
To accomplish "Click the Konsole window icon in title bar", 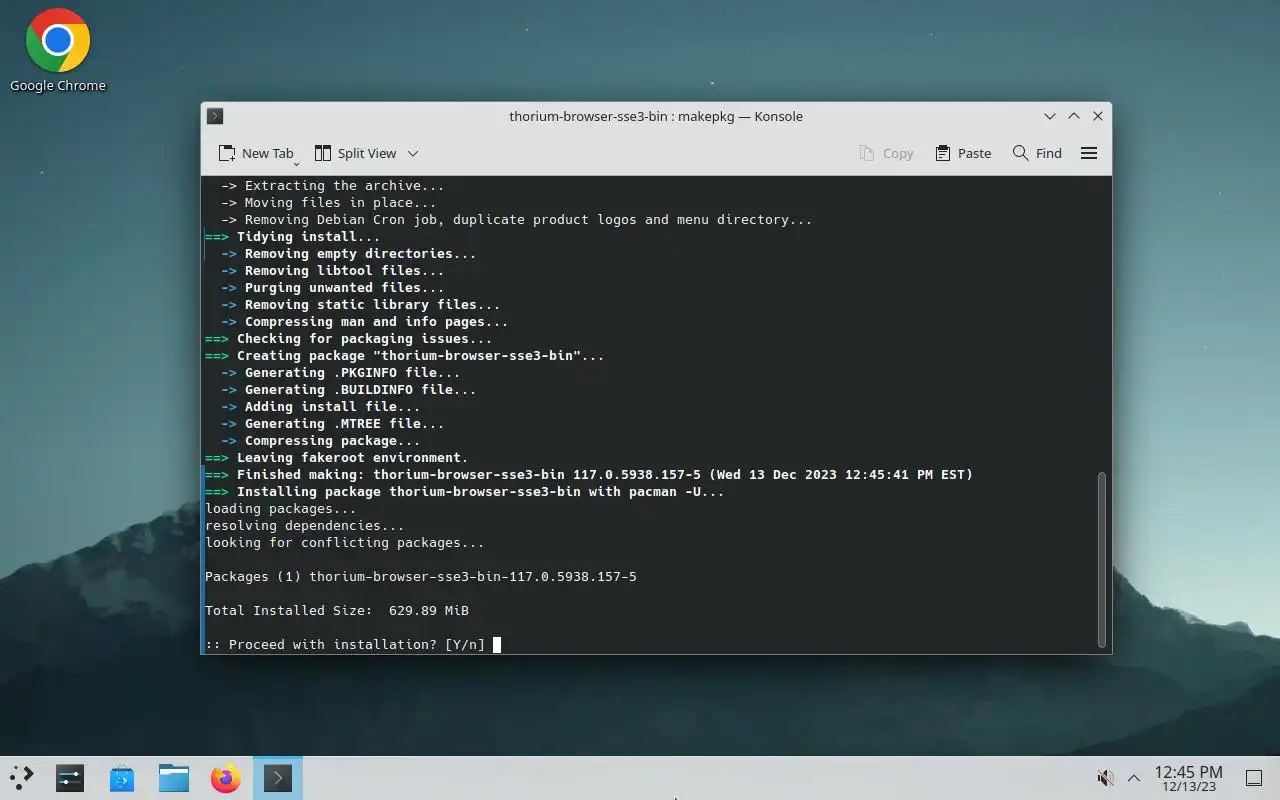I will click(x=215, y=116).
